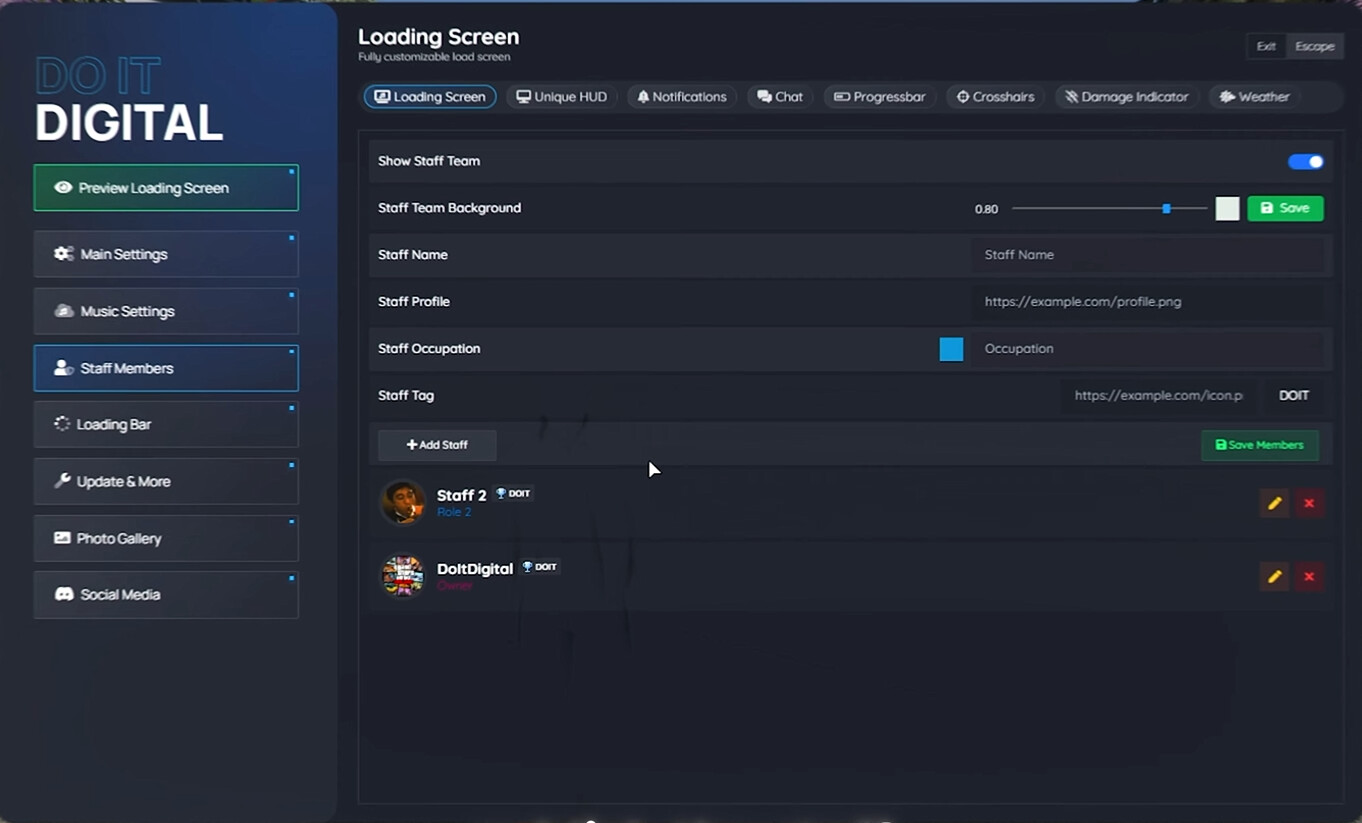1362x823 pixels.
Task: Switch to the Unique HUD tab
Action: tap(561, 97)
